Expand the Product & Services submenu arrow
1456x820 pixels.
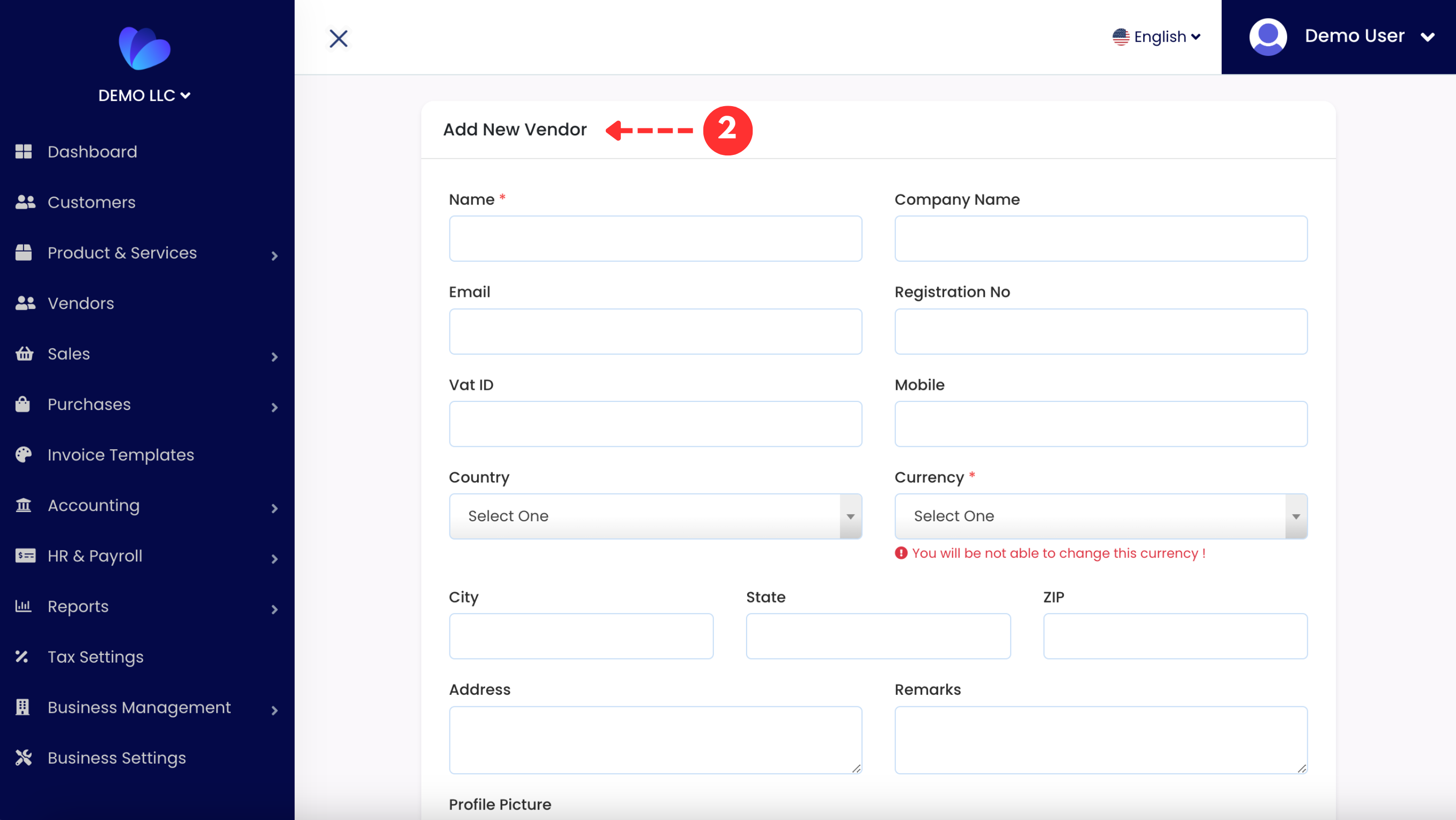(x=275, y=256)
